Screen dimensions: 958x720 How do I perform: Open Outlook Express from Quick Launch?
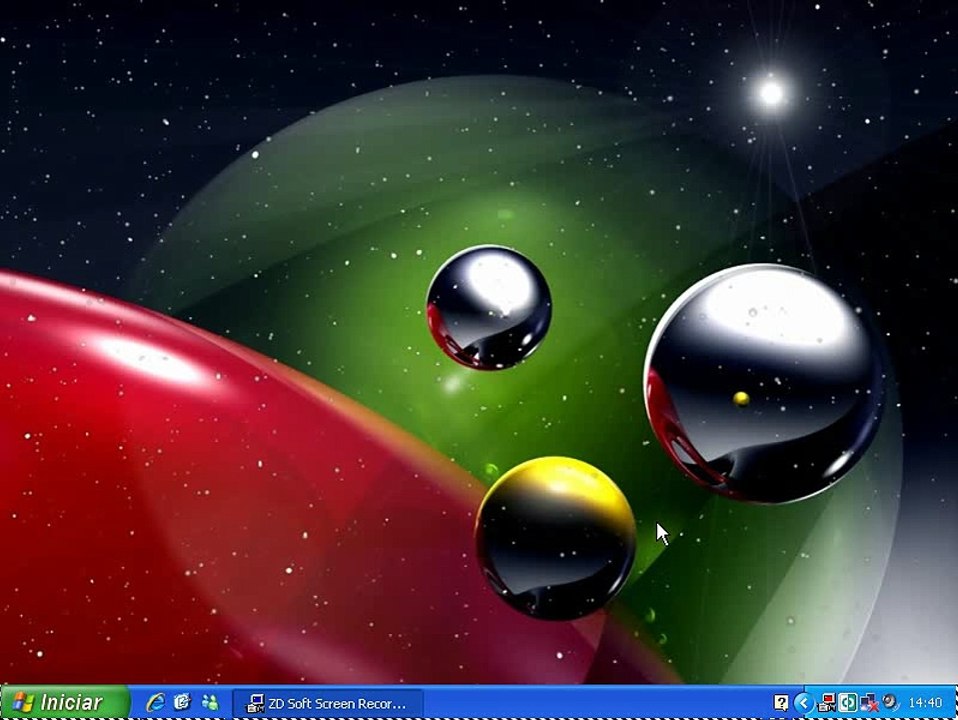(182, 702)
